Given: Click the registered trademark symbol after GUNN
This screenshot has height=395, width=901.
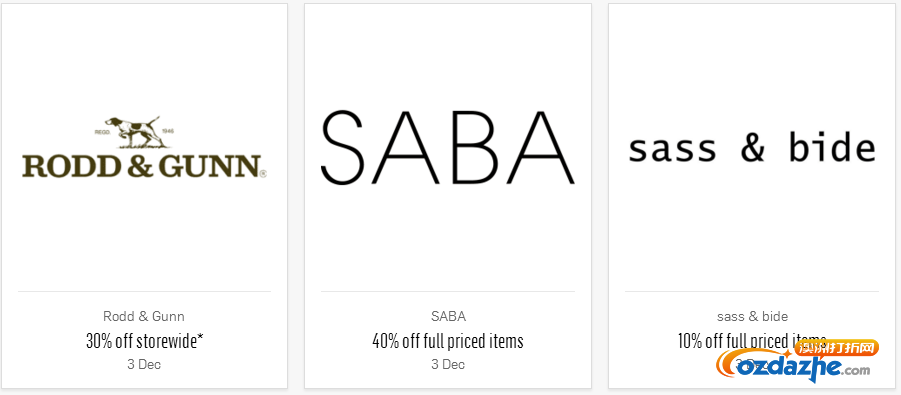Looking at the screenshot, I should tap(263, 172).
